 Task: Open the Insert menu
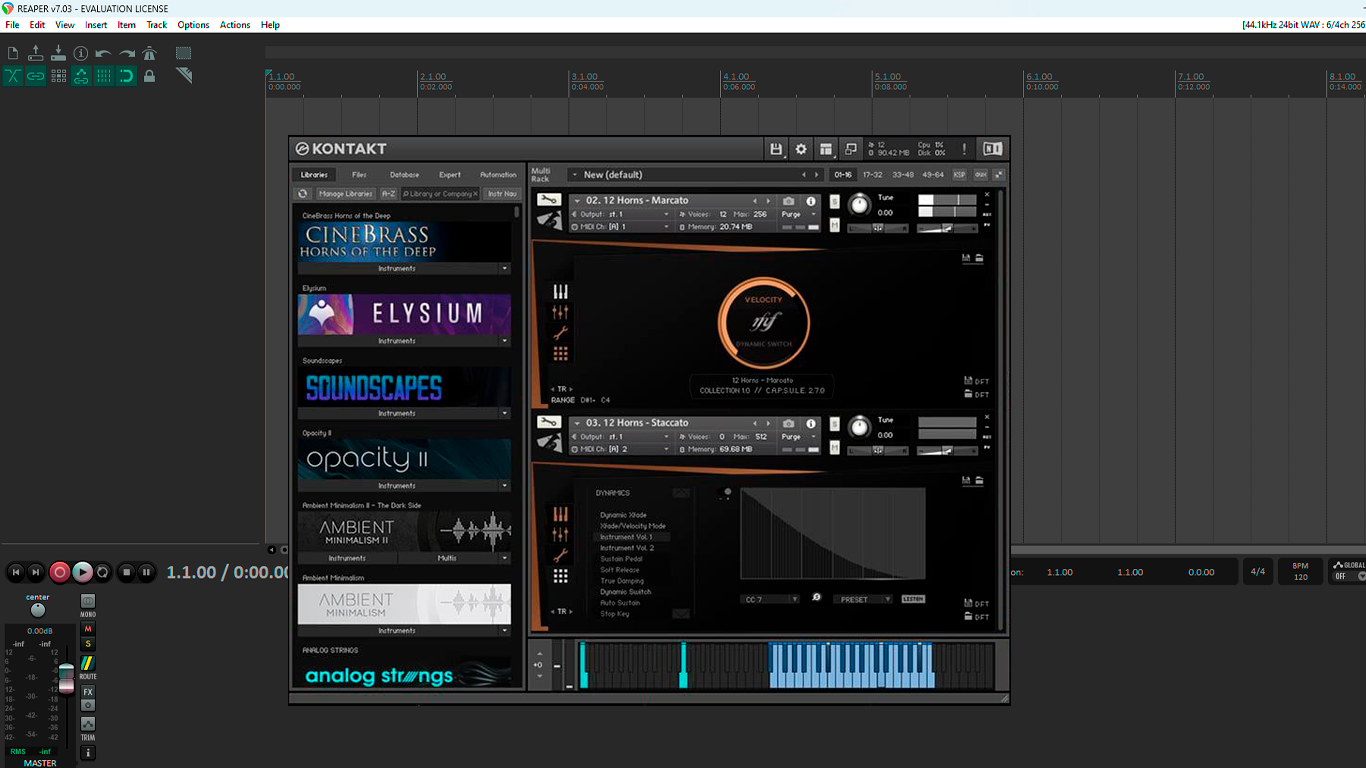click(x=96, y=25)
